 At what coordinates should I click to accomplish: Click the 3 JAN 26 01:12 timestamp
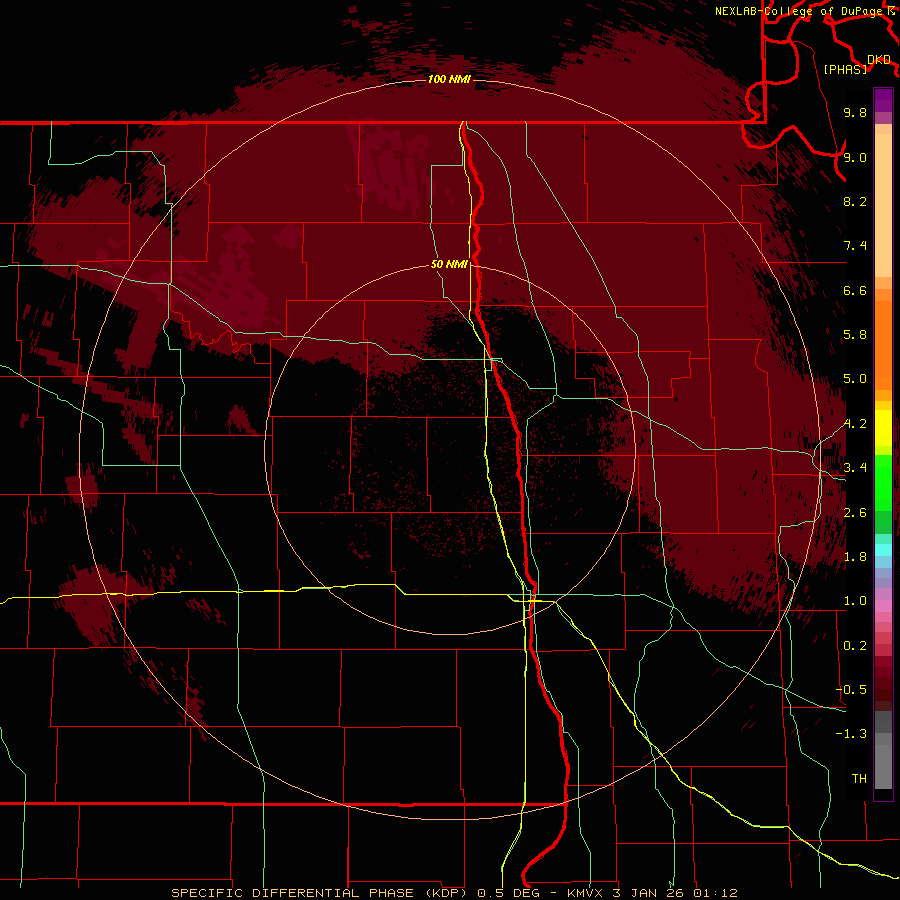coord(676,893)
